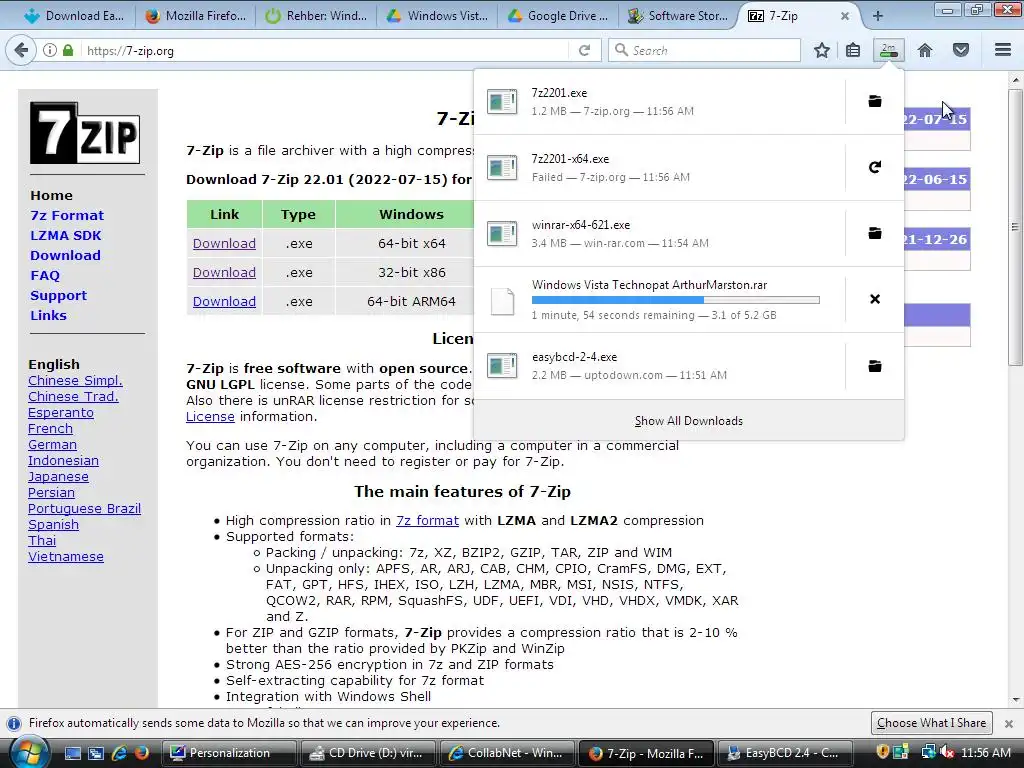Open the Support sidebar link

pos(58,296)
